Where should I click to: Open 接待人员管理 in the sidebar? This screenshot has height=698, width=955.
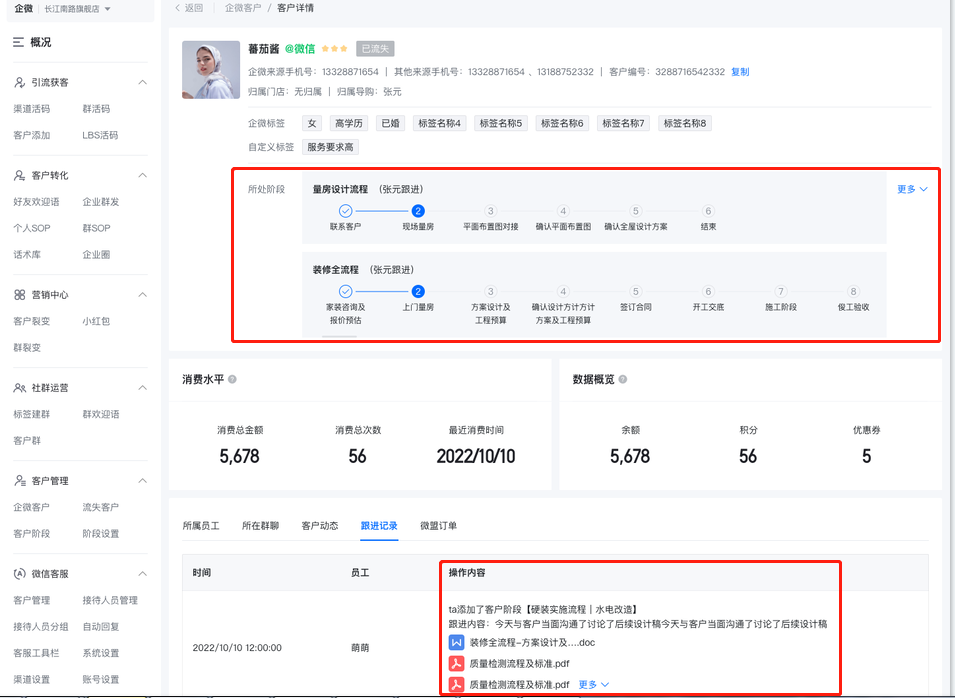coord(110,601)
